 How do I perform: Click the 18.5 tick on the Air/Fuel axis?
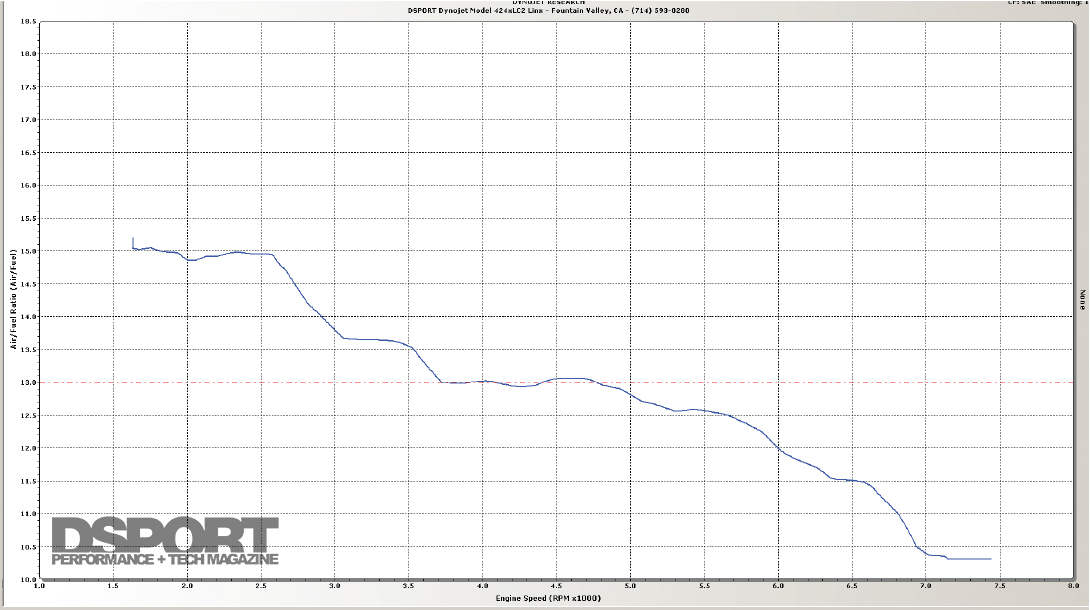(29, 21)
